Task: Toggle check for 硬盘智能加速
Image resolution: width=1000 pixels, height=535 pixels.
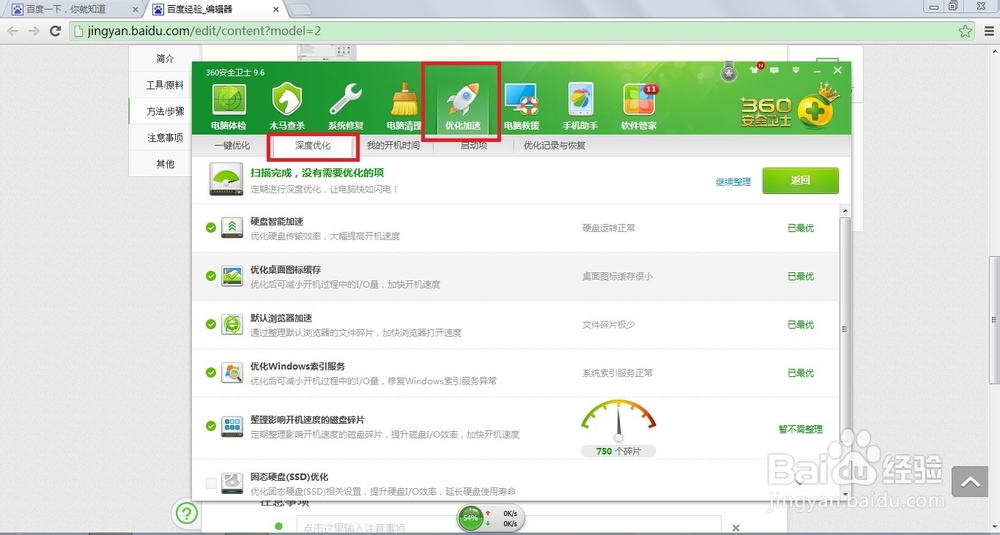Action: click(x=210, y=228)
